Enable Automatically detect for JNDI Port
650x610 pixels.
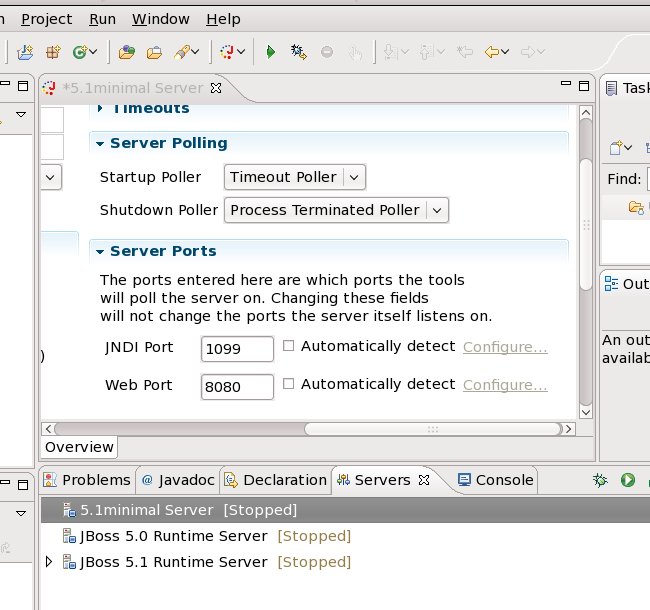pyautogui.click(x=289, y=346)
